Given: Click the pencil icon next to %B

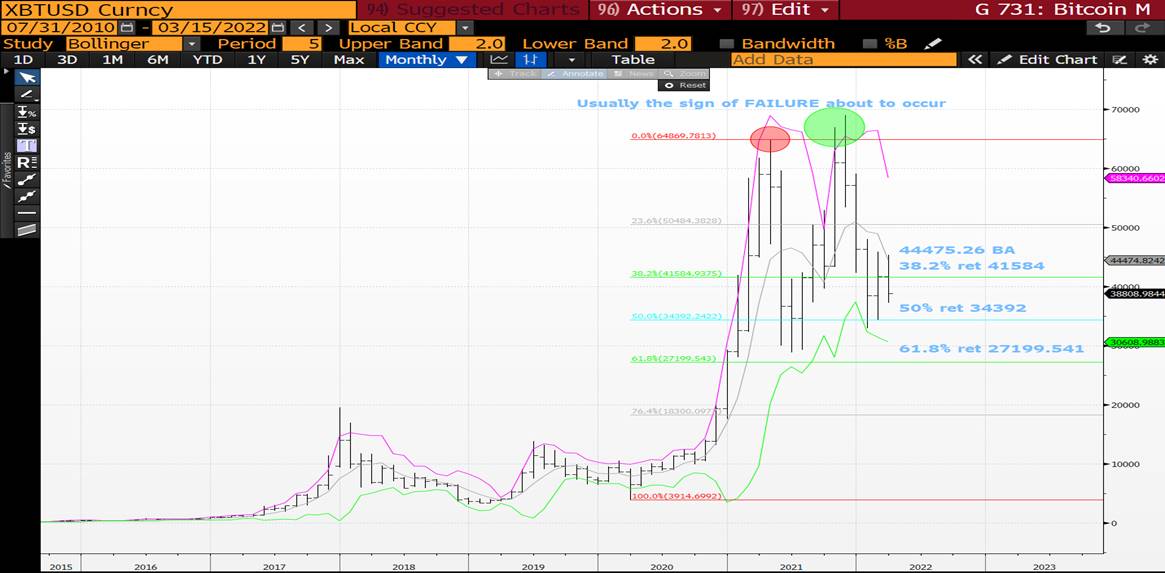Looking at the screenshot, I should 932,43.
